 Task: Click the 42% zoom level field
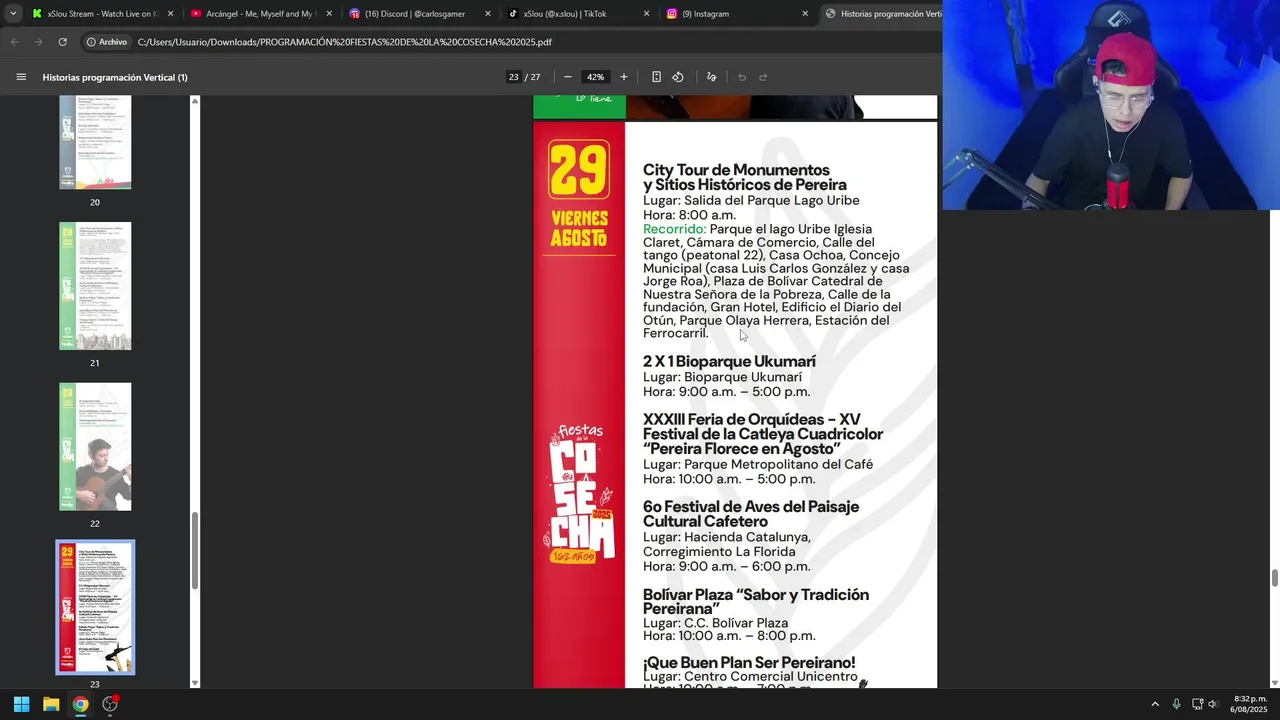596,77
